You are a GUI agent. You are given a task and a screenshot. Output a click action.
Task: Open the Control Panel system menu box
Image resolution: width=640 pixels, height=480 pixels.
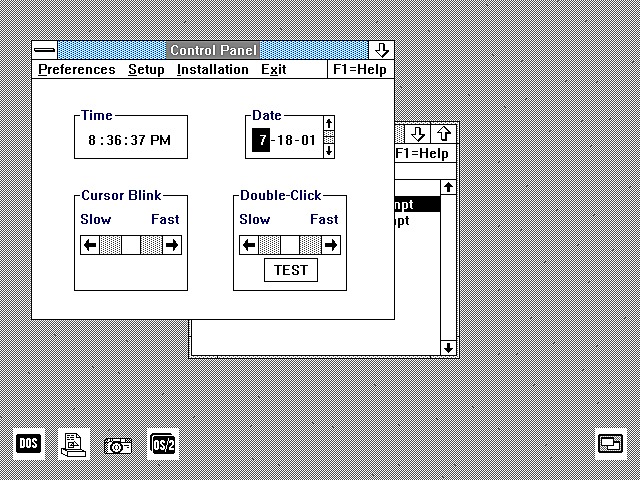(x=44, y=50)
